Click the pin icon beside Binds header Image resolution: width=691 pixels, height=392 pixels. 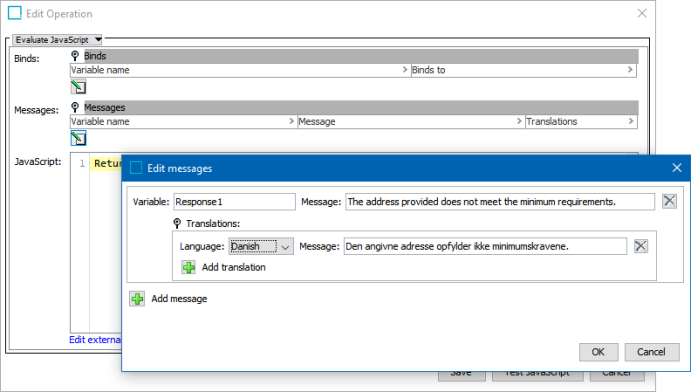[x=75, y=55]
